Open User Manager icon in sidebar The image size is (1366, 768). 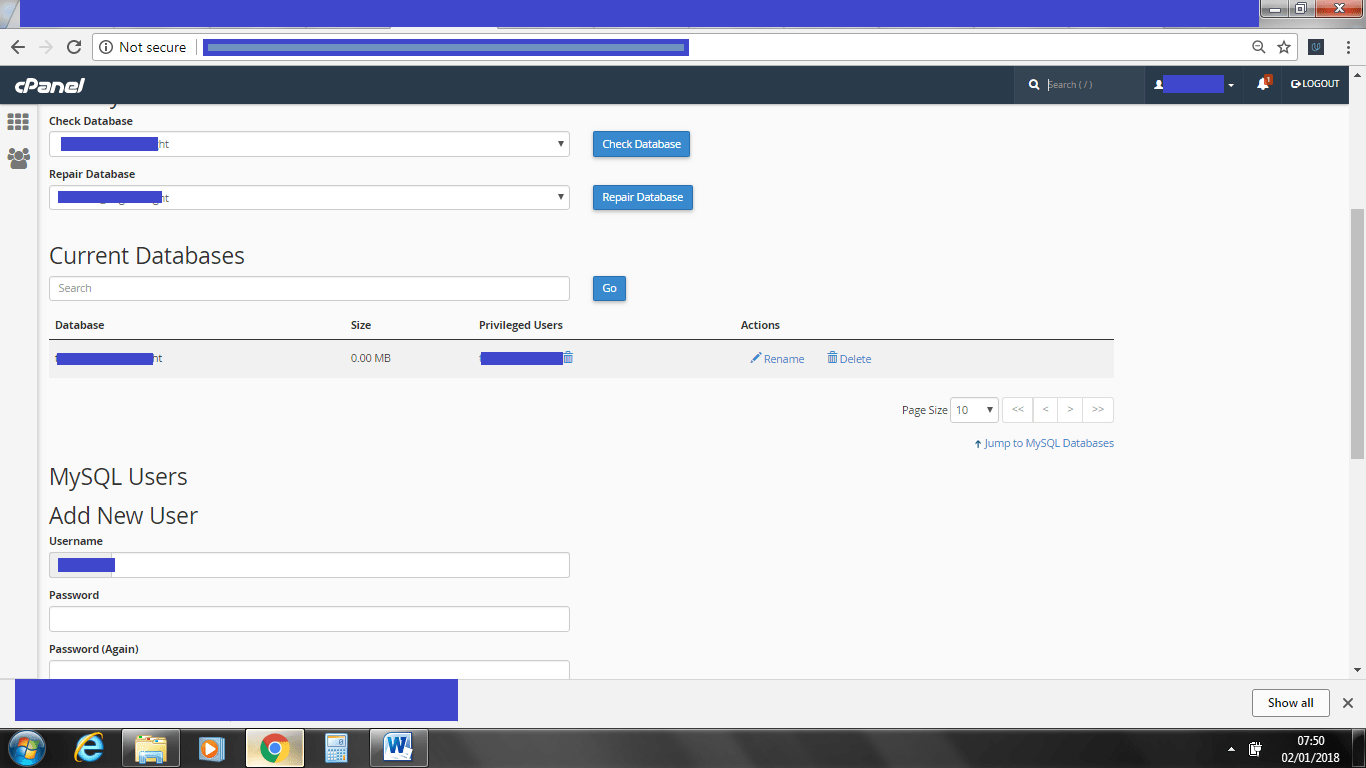18,158
